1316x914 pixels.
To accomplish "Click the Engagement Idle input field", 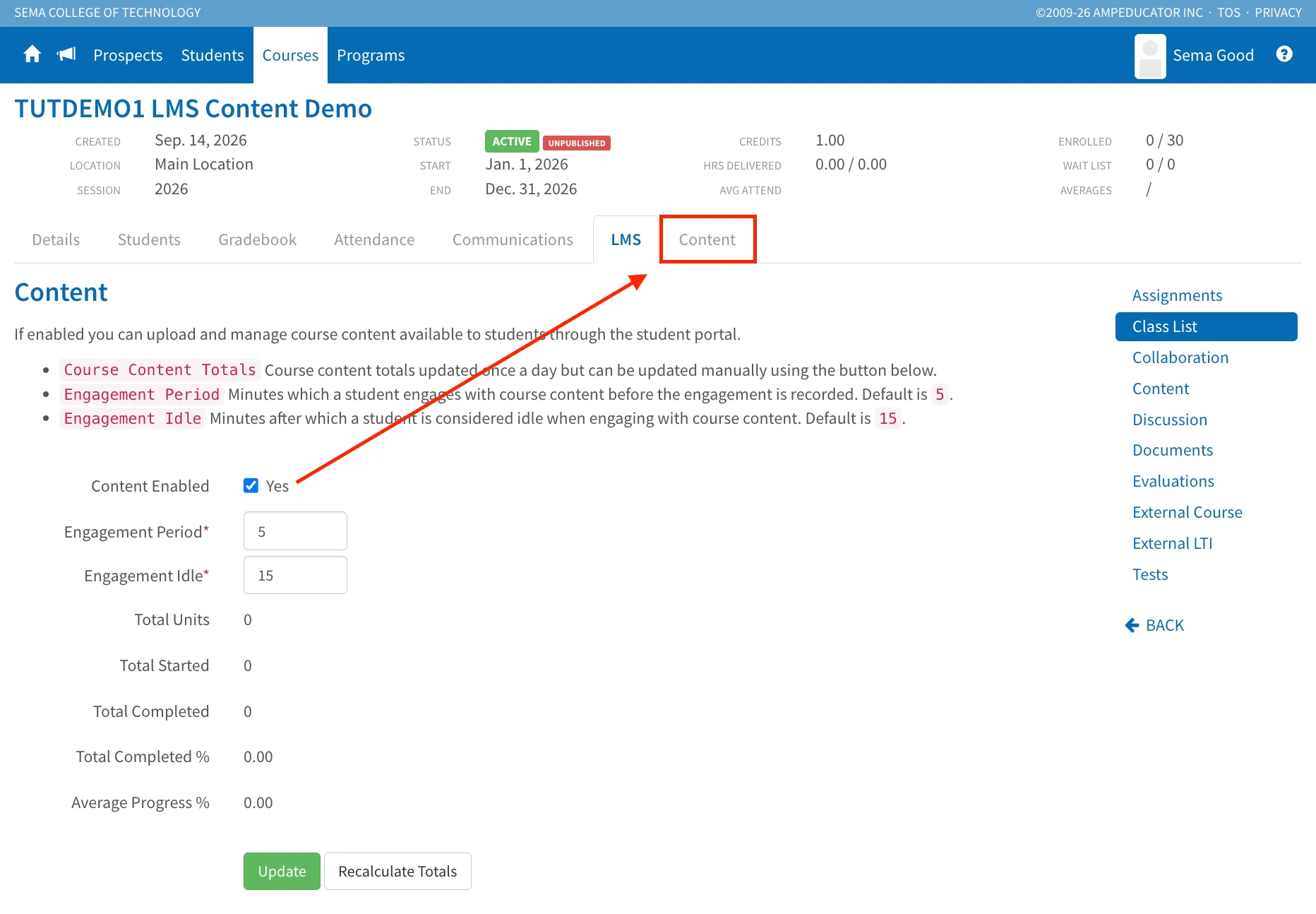I will pos(295,575).
